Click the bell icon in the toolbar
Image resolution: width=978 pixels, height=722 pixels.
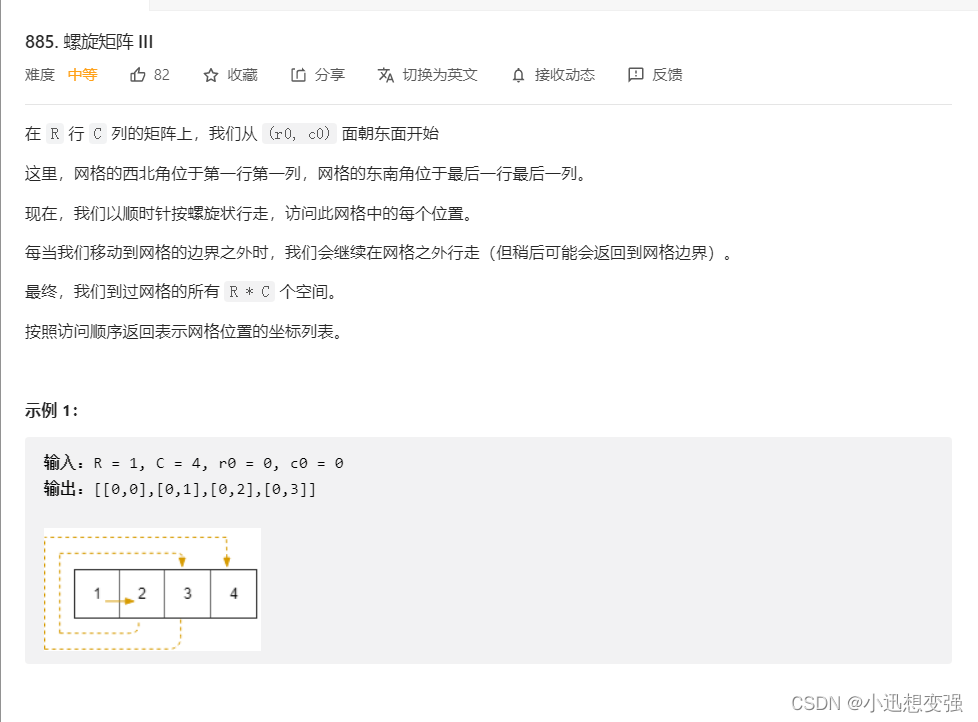[x=518, y=74]
